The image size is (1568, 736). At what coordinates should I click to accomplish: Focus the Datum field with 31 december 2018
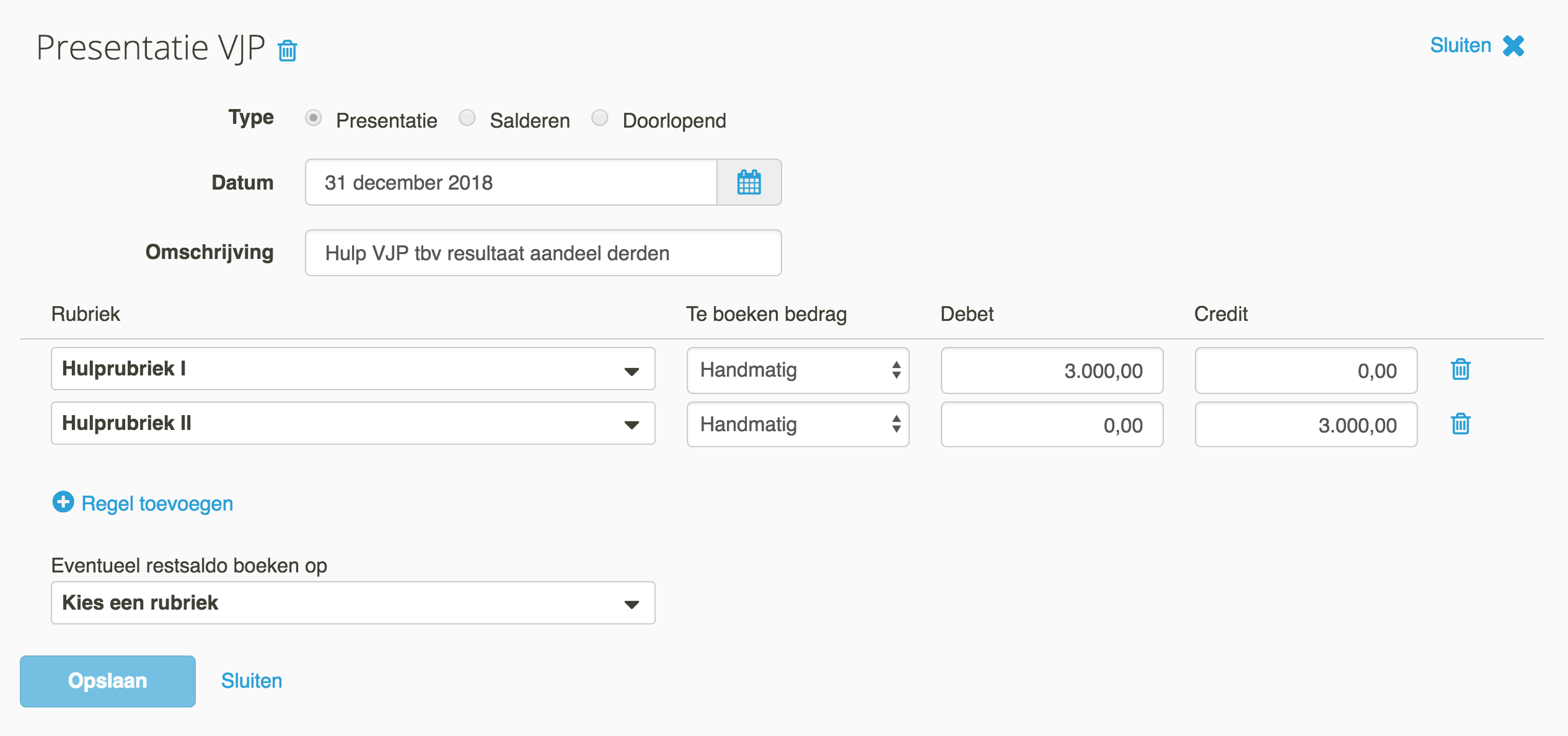511,183
